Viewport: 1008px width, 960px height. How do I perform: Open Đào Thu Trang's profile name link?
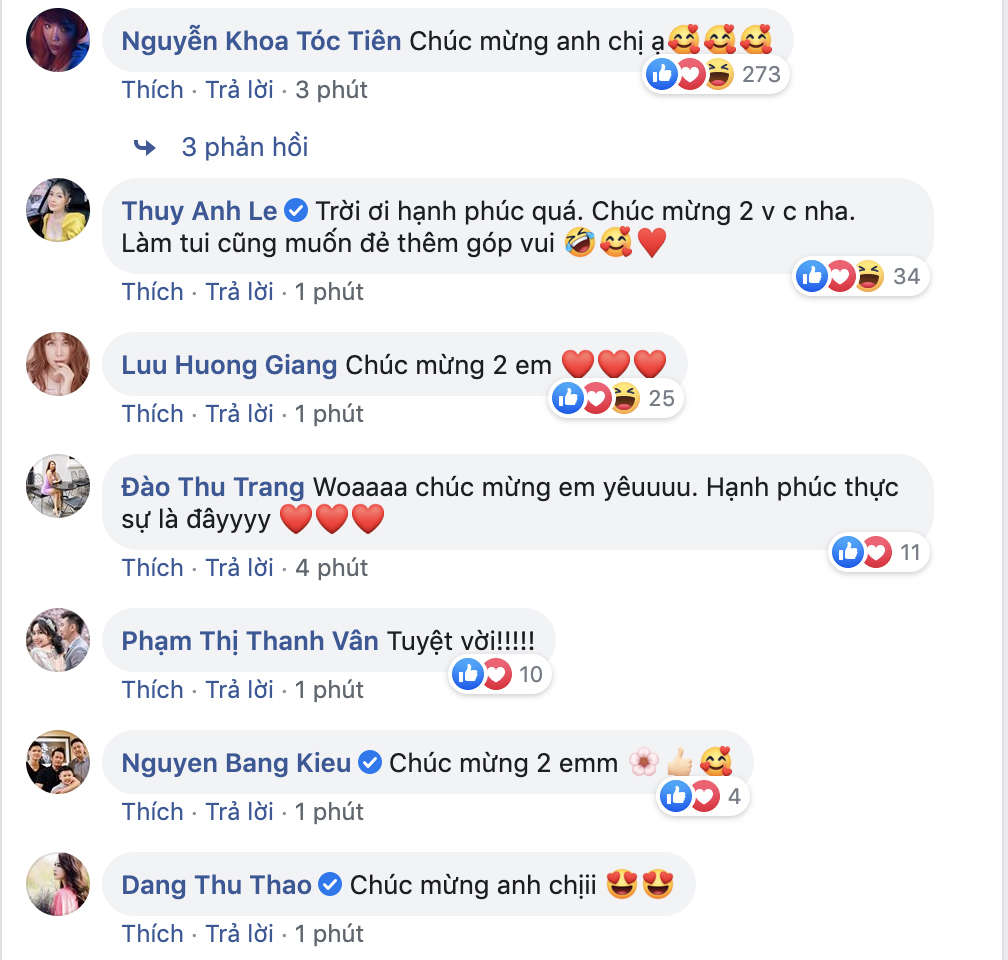[213, 487]
